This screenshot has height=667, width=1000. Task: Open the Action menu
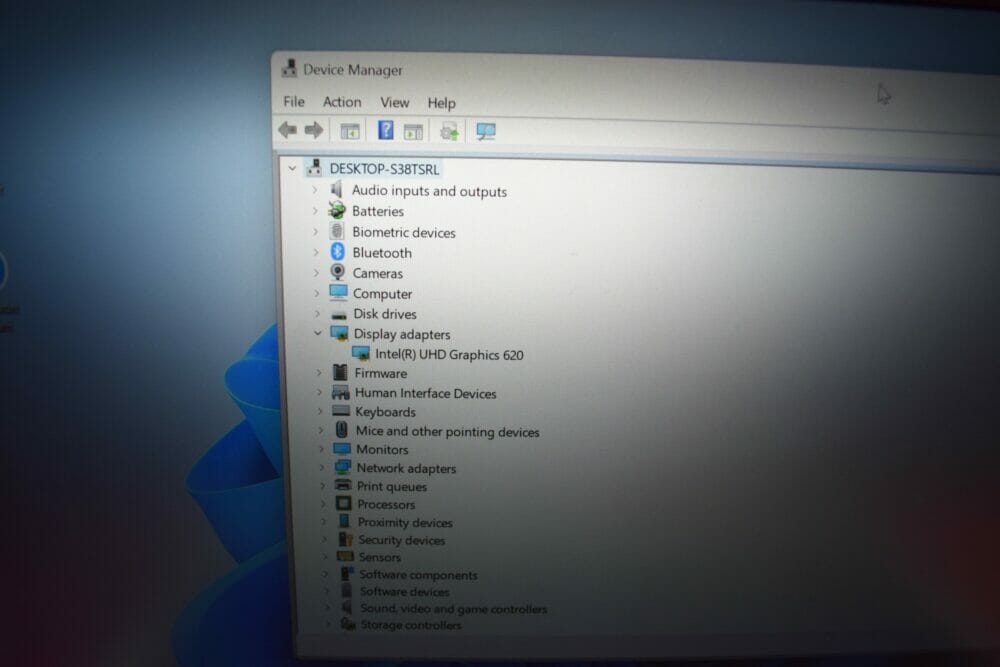click(x=342, y=102)
